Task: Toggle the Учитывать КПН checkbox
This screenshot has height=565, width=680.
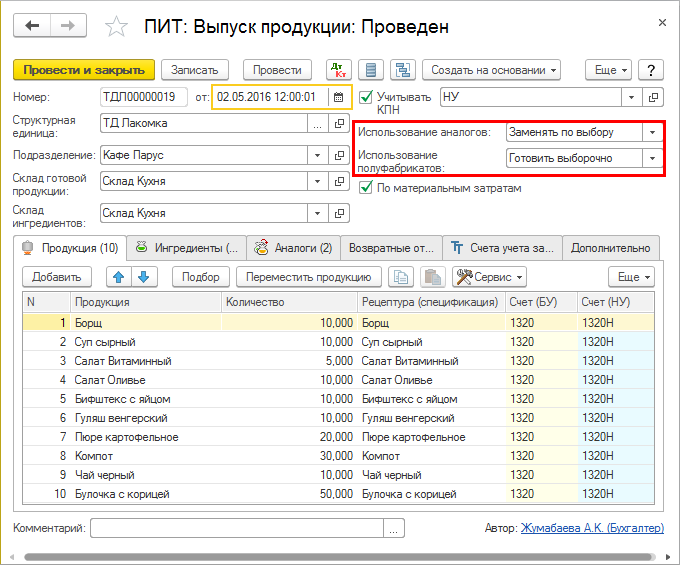Action: click(x=366, y=97)
